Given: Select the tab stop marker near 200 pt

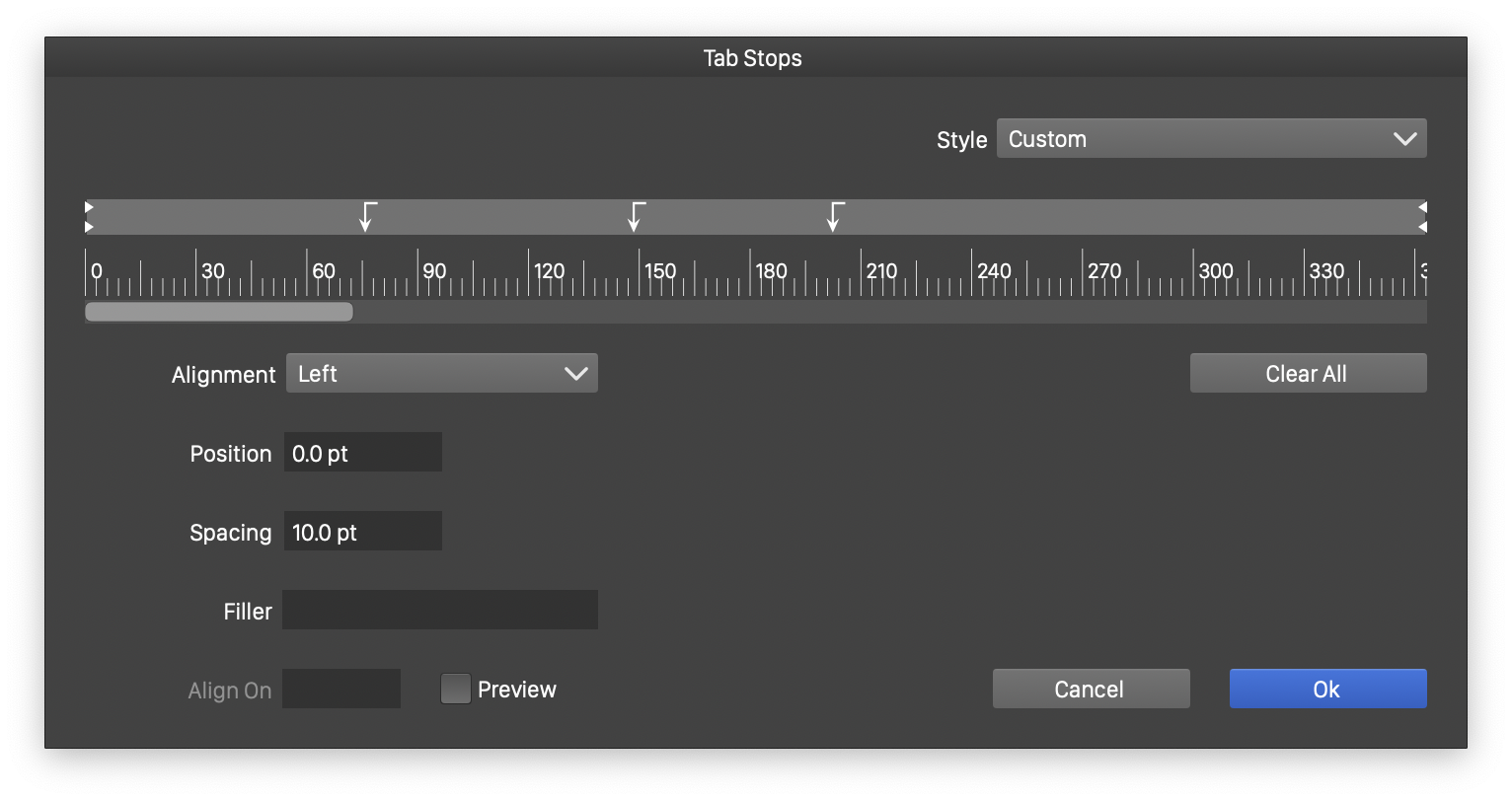Looking at the screenshot, I should [x=834, y=217].
